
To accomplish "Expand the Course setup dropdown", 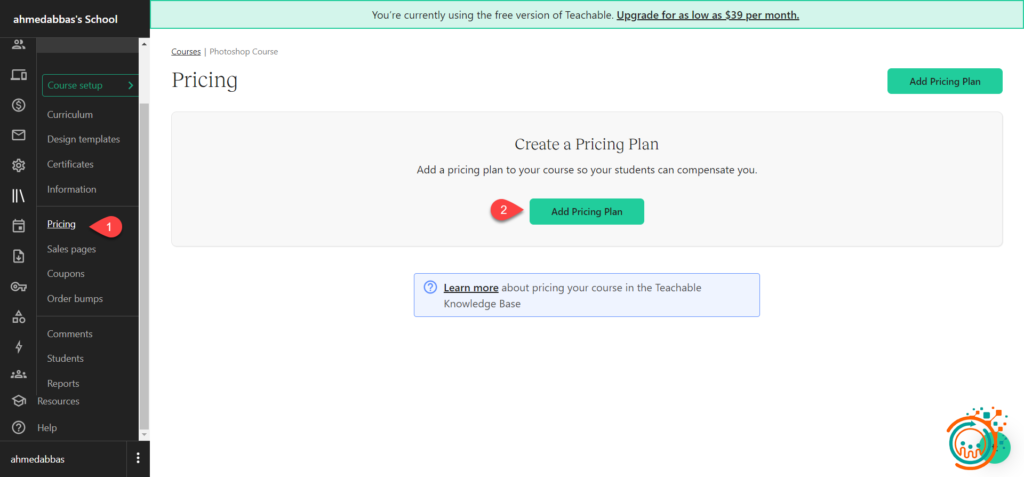I will pyautogui.click(x=89, y=86).
